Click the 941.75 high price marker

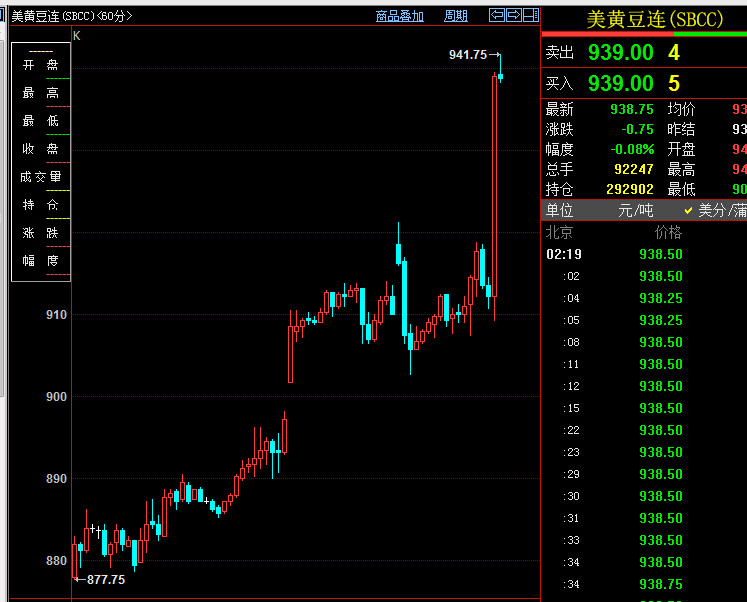click(468, 55)
